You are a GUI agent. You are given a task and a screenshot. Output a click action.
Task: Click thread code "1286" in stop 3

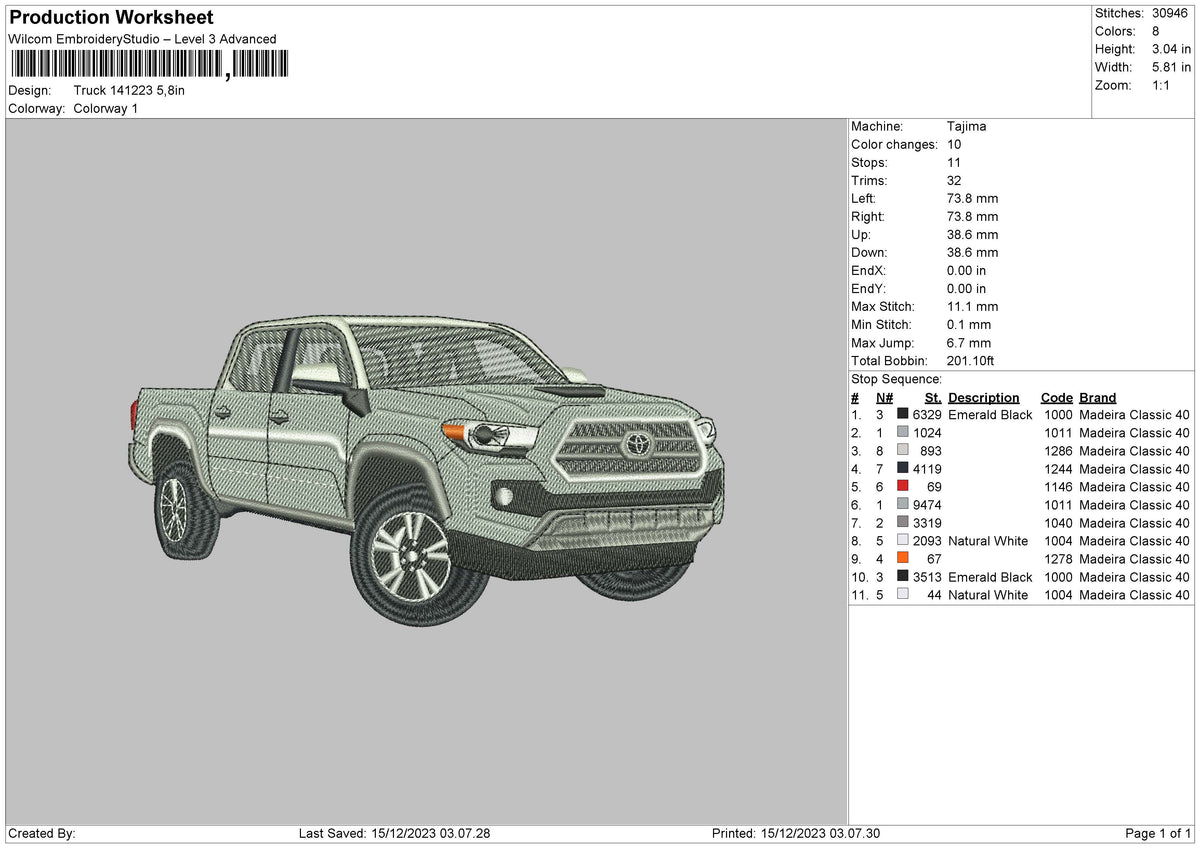click(x=1058, y=451)
